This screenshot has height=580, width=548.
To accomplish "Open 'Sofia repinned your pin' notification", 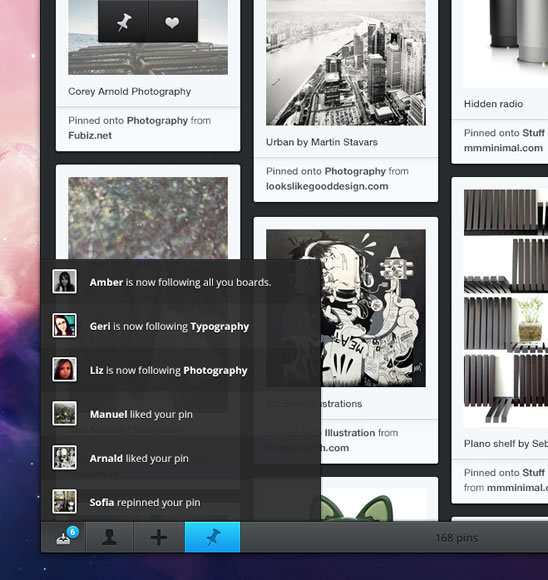I will click(145, 502).
